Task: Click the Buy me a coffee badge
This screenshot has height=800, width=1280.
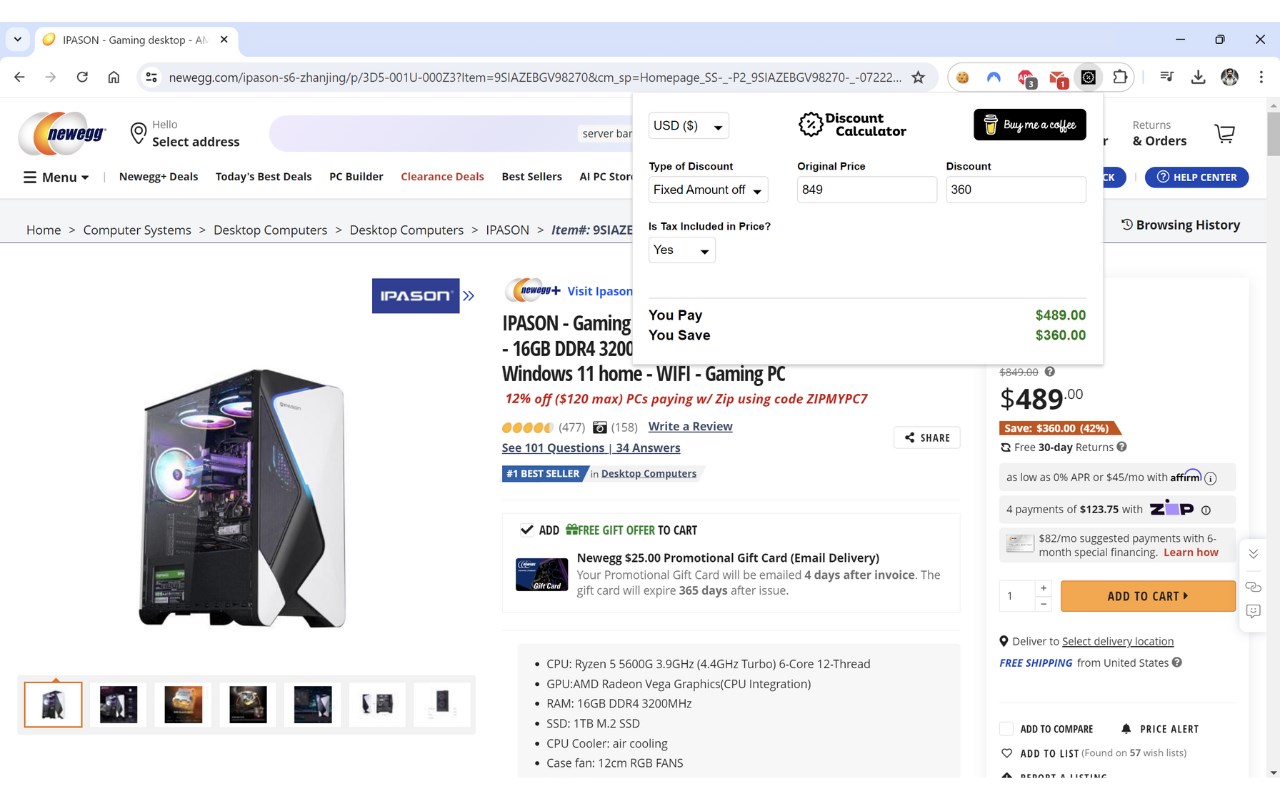Action: (x=1030, y=125)
